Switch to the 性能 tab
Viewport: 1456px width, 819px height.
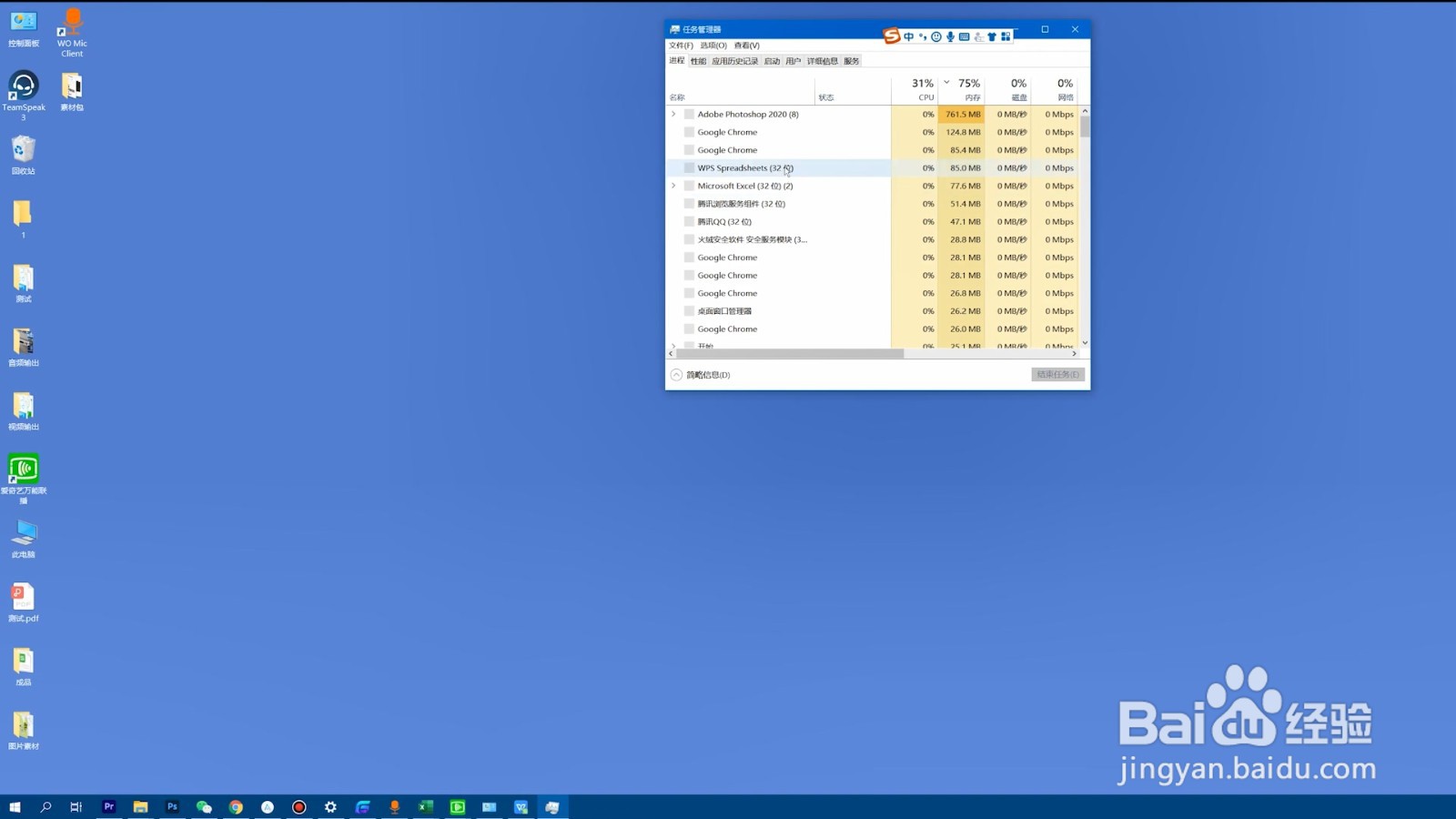[x=698, y=61]
